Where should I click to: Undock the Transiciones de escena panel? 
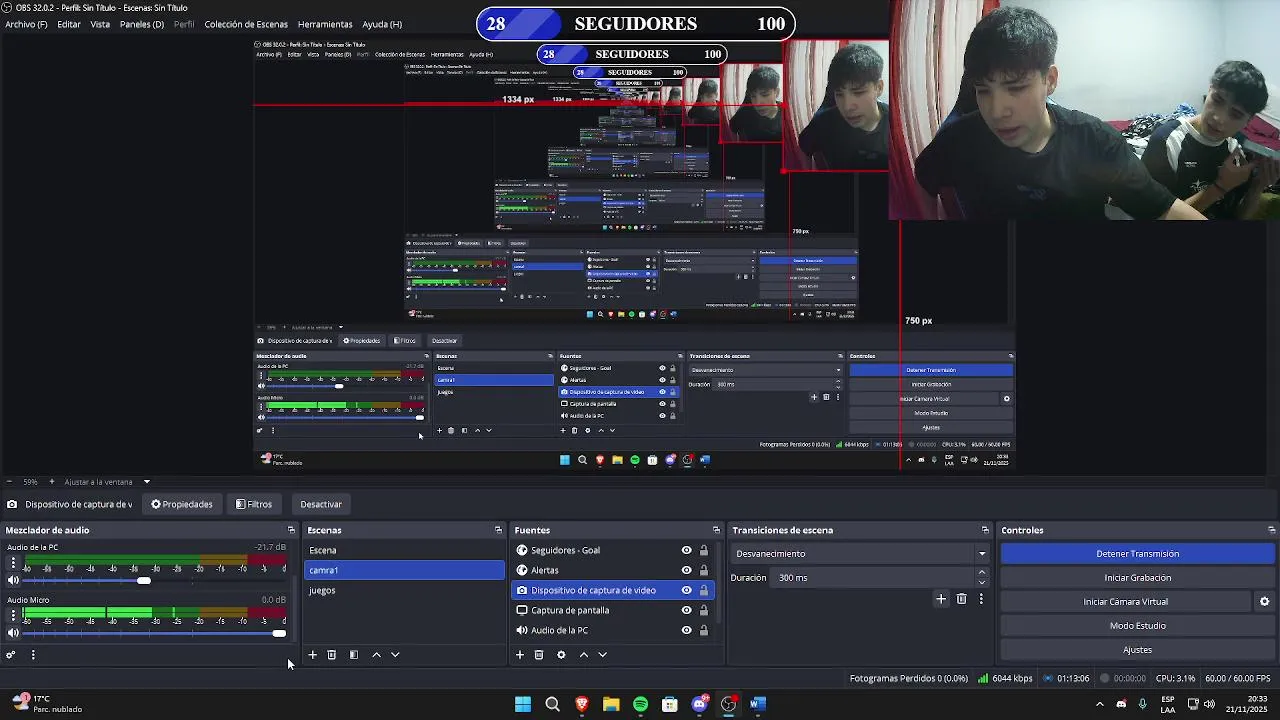pyautogui.click(x=985, y=530)
